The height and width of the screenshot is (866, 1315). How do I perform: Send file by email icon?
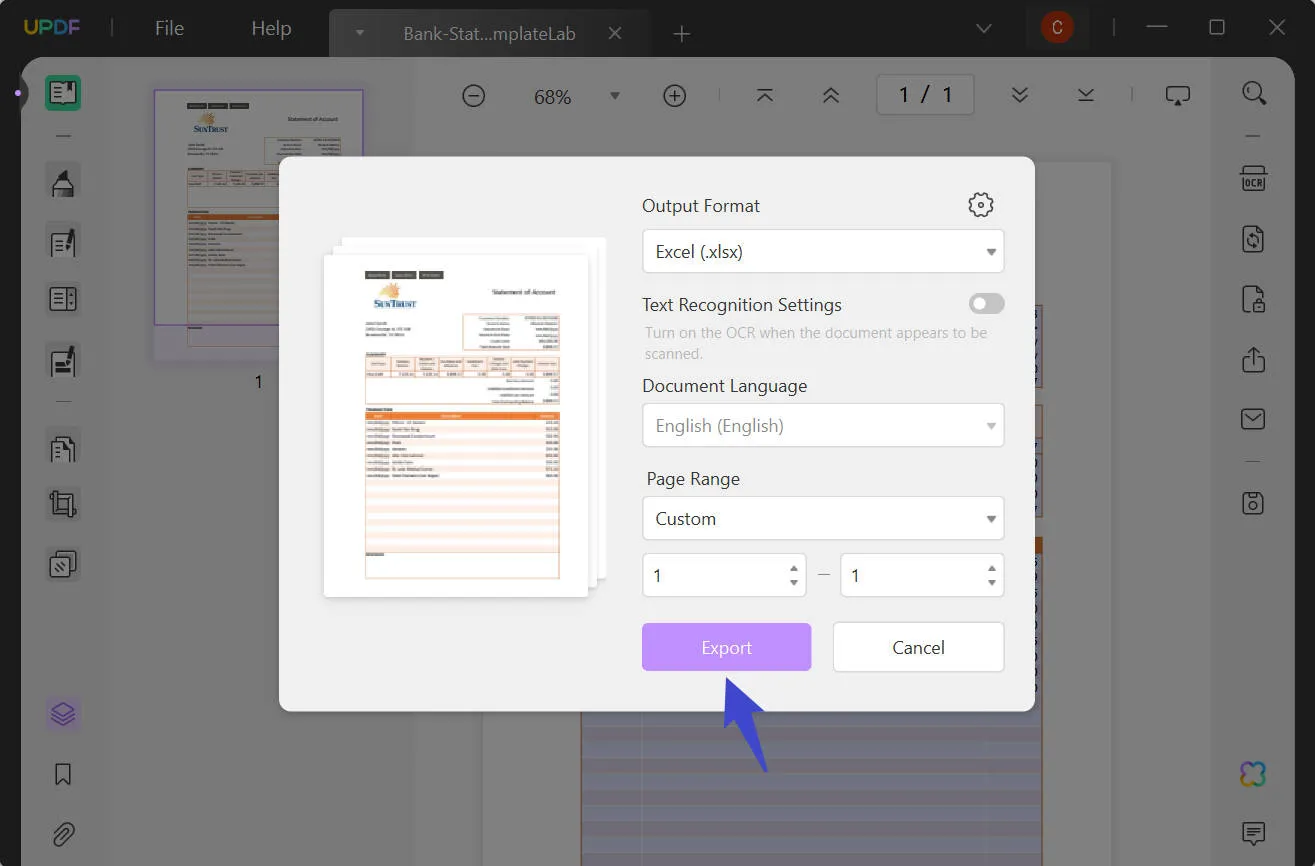pyautogui.click(x=1253, y=419)
